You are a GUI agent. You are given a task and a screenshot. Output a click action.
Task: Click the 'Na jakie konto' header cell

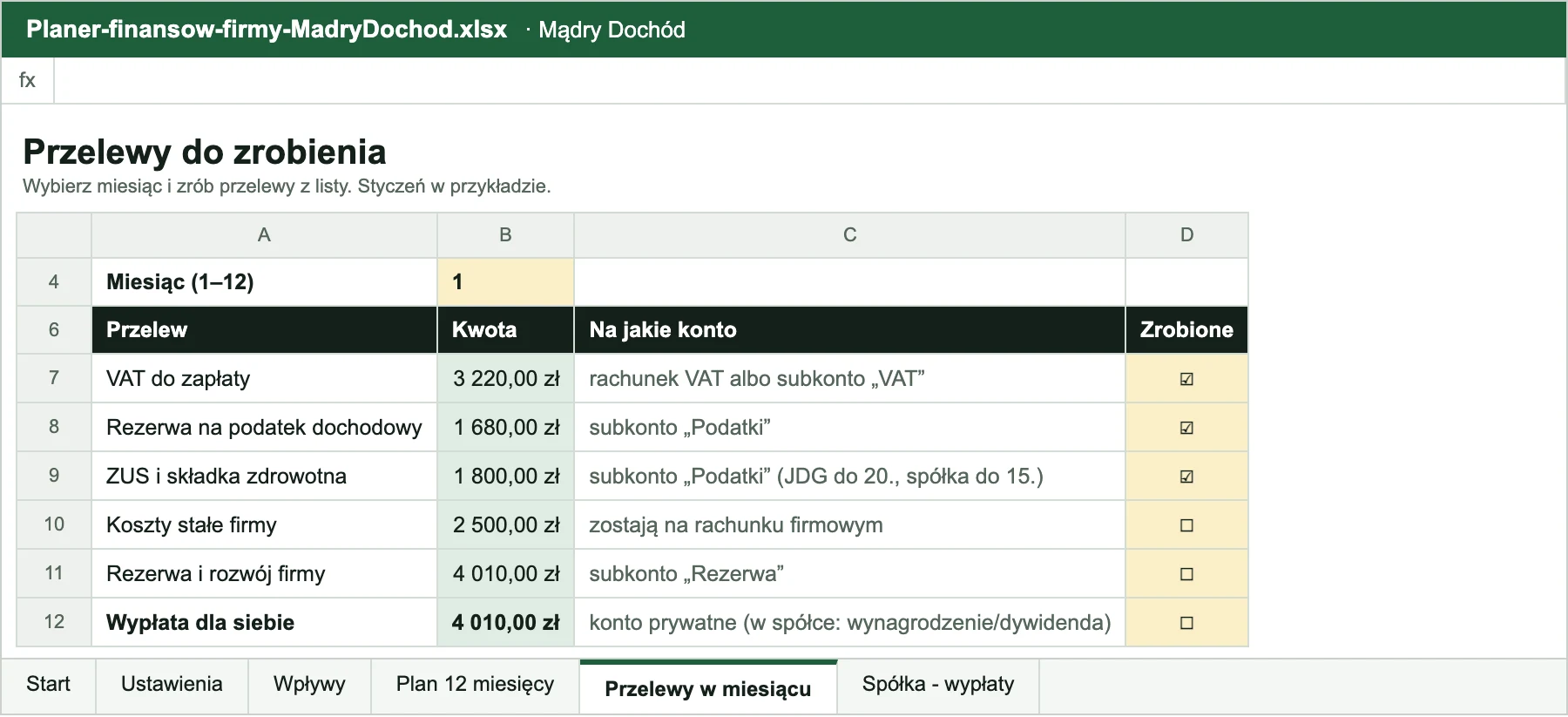click(x=849, y=330)
